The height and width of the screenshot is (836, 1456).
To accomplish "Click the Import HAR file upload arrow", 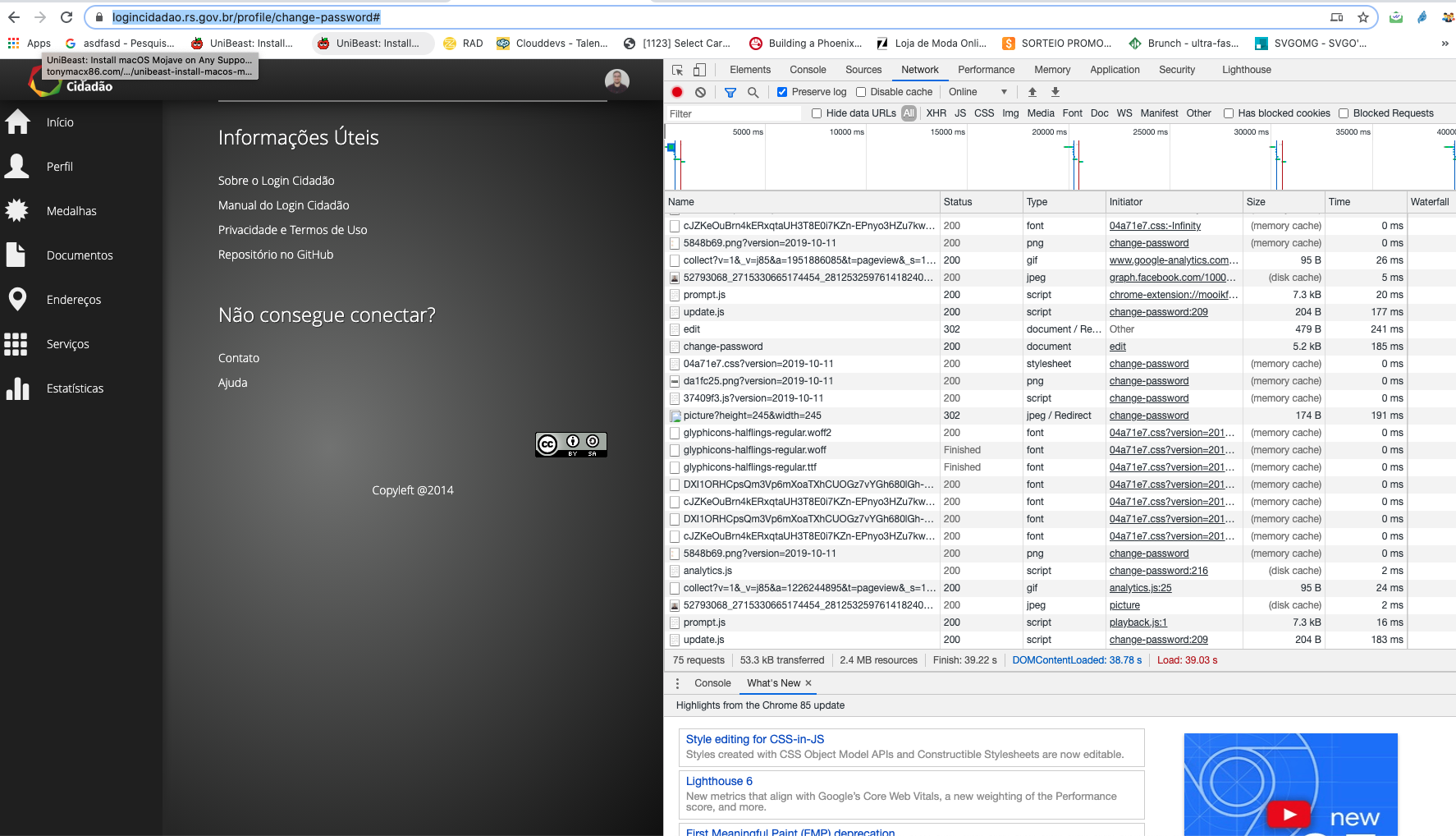I will pos(1032,92).
